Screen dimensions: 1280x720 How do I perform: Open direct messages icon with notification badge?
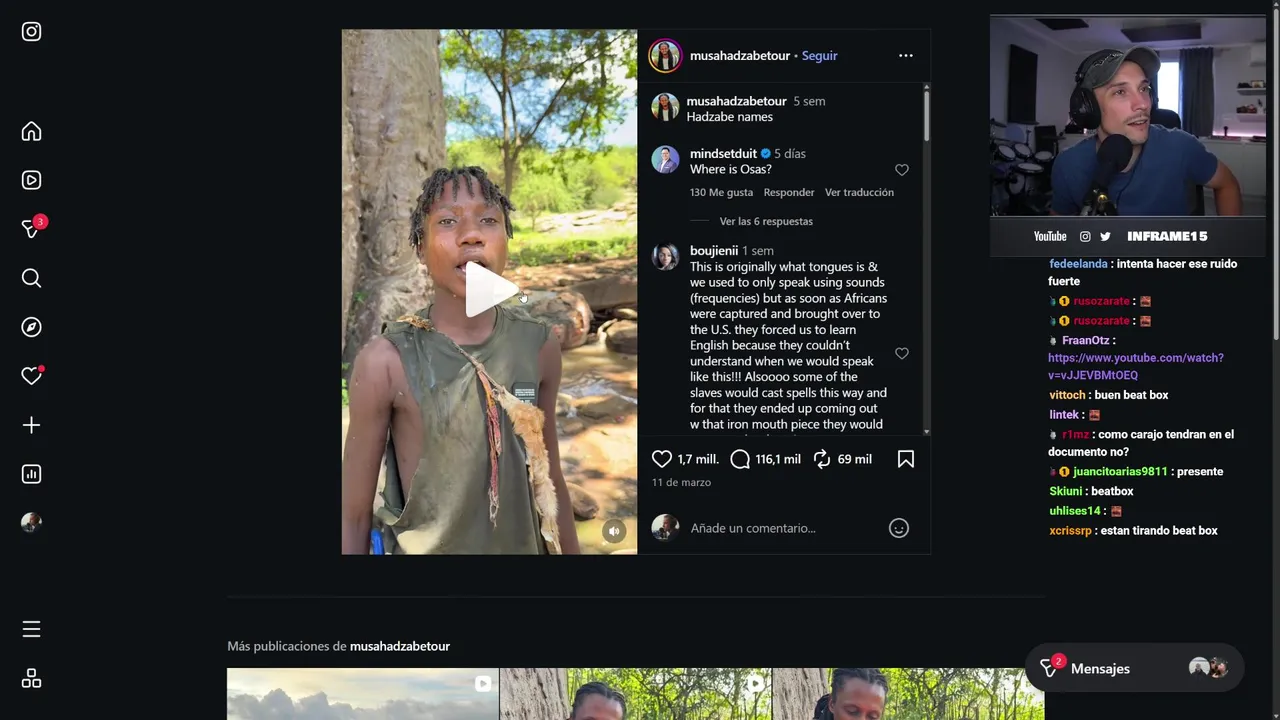coord(31,229)
